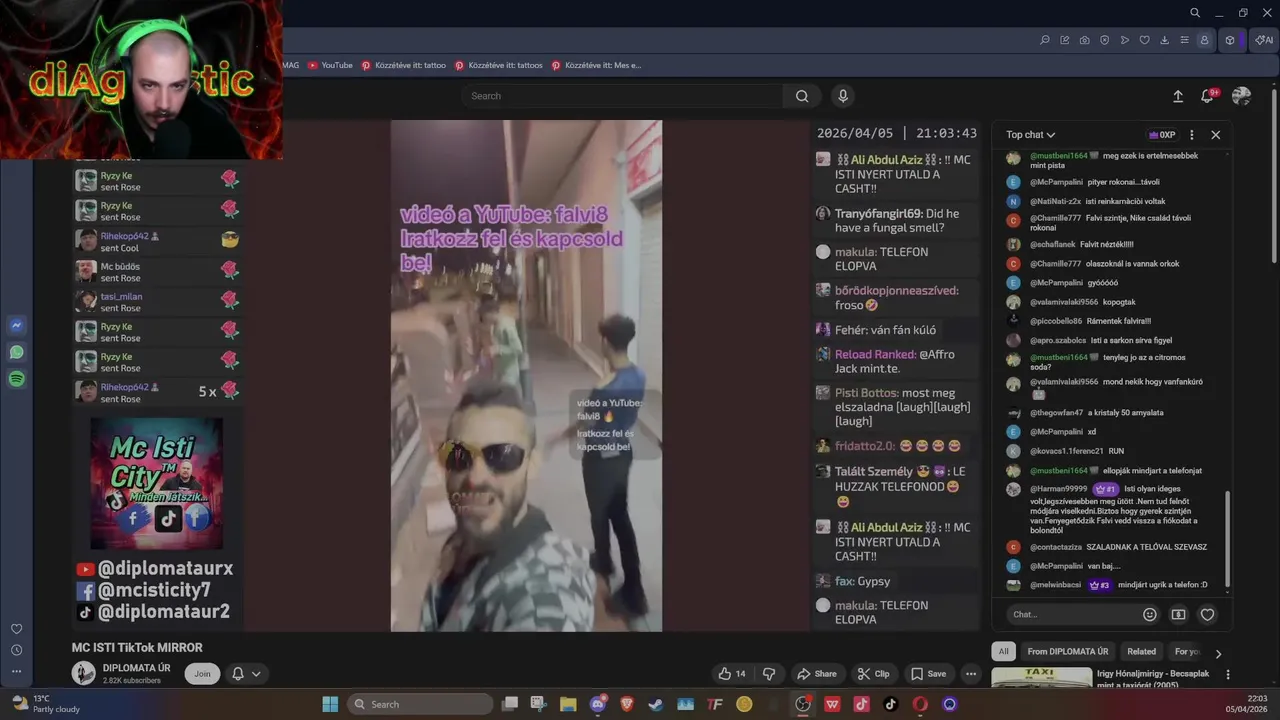Open the browser profile account icon
Screen dimensions: 1280x720
click(1205, 40)
